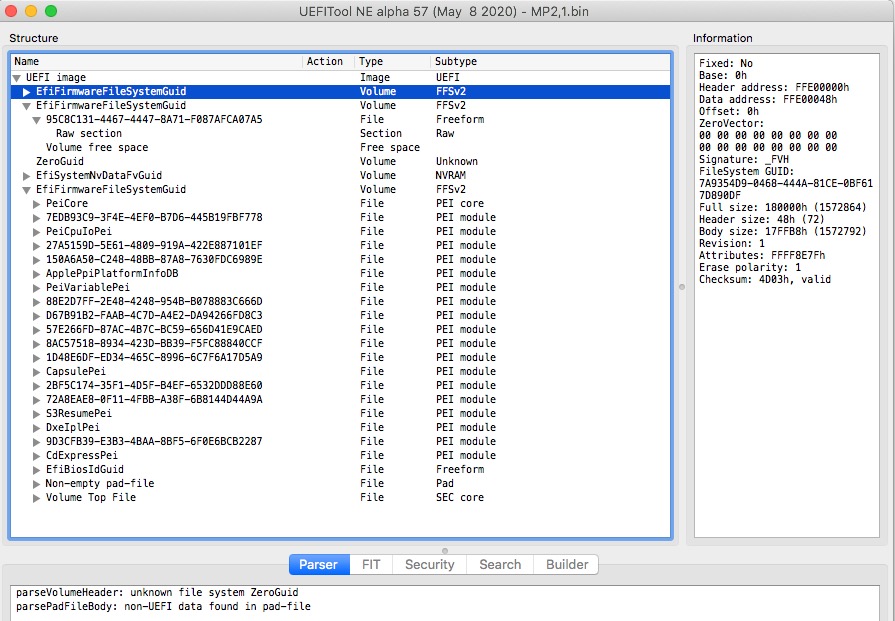The height and width of the screenshot is (621, 895).
Task: Click the Subtype column header
Action: pos(550,62)
